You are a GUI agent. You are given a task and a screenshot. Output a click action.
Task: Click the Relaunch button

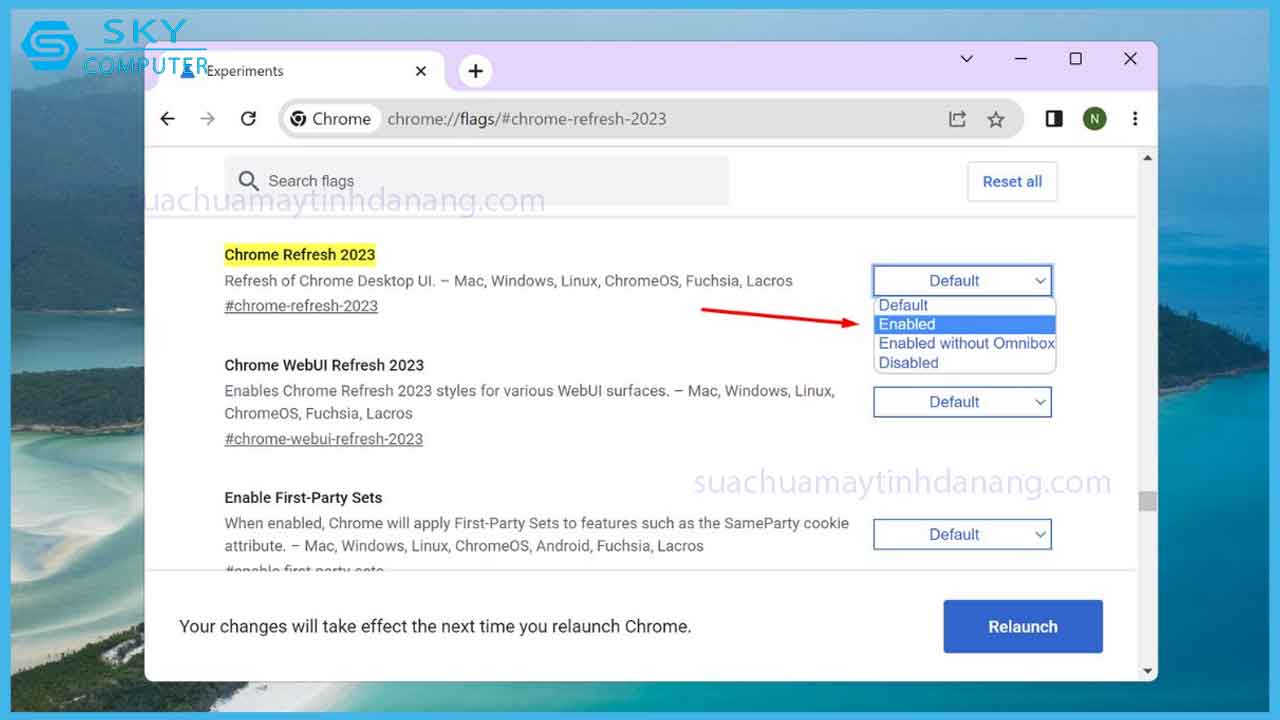(1023, 627)
